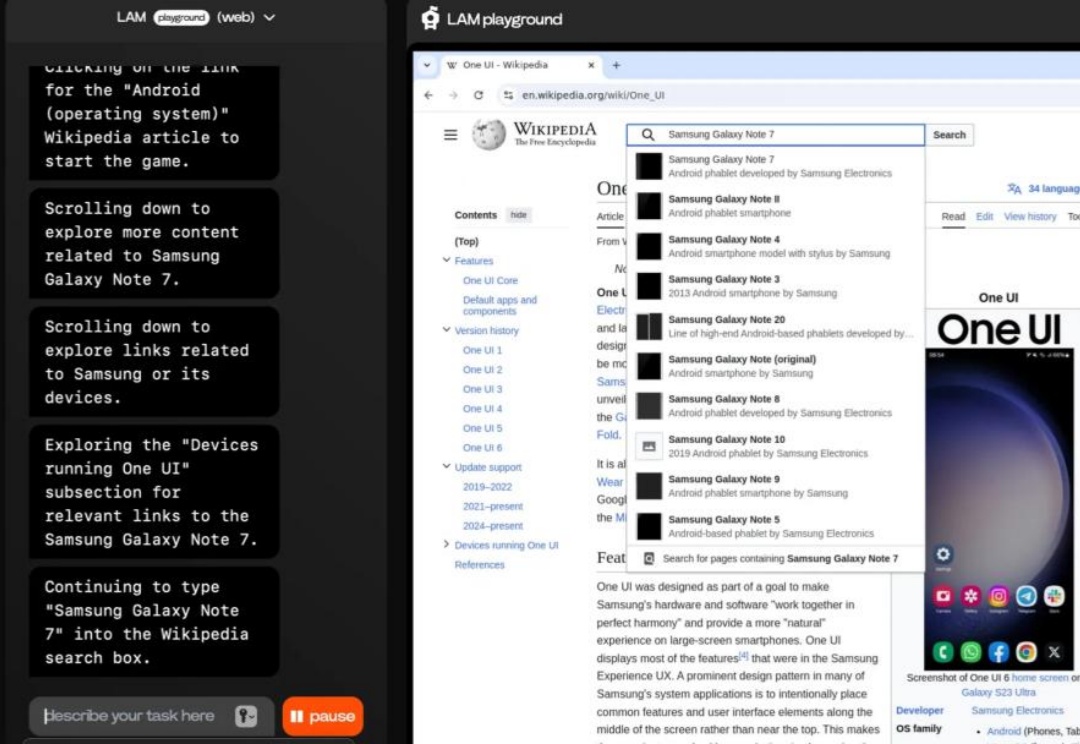
Task: Select Samsung Galaxy Note 8 suggestion
Action: pos(776,406)
